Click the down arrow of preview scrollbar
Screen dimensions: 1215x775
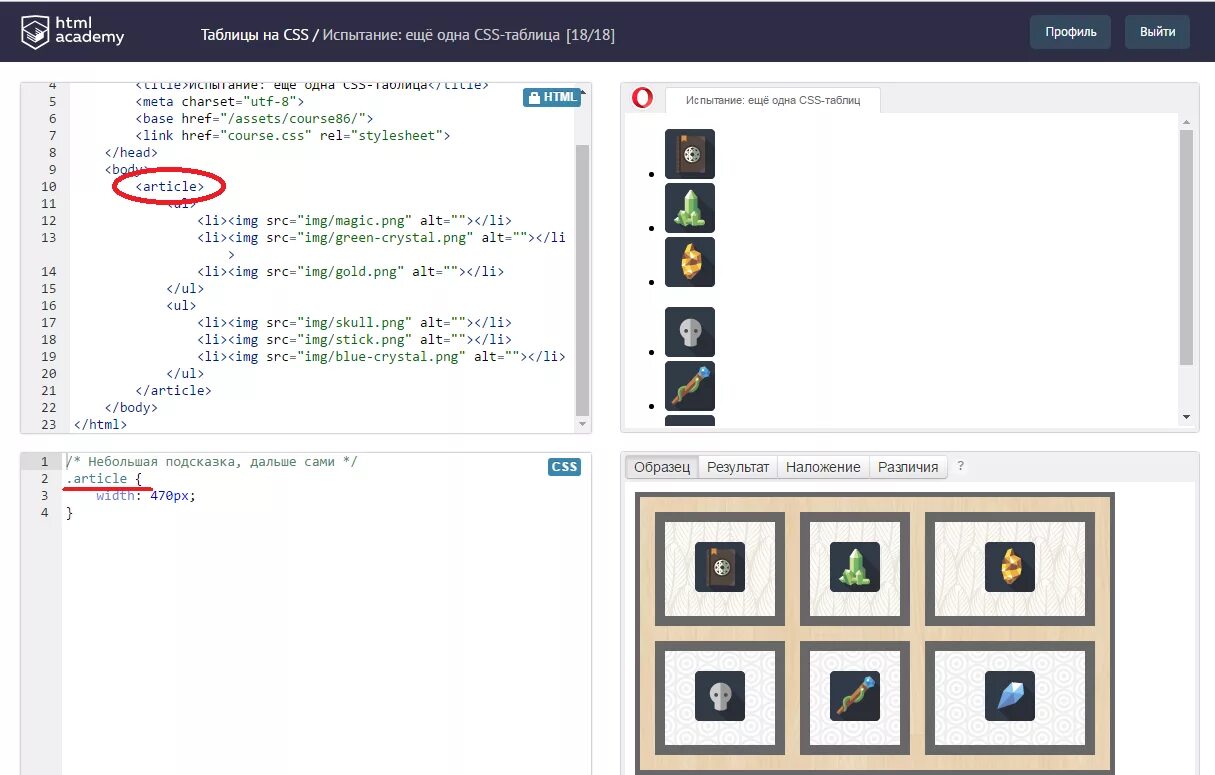pyautogui.click(x=1186, y=416)
